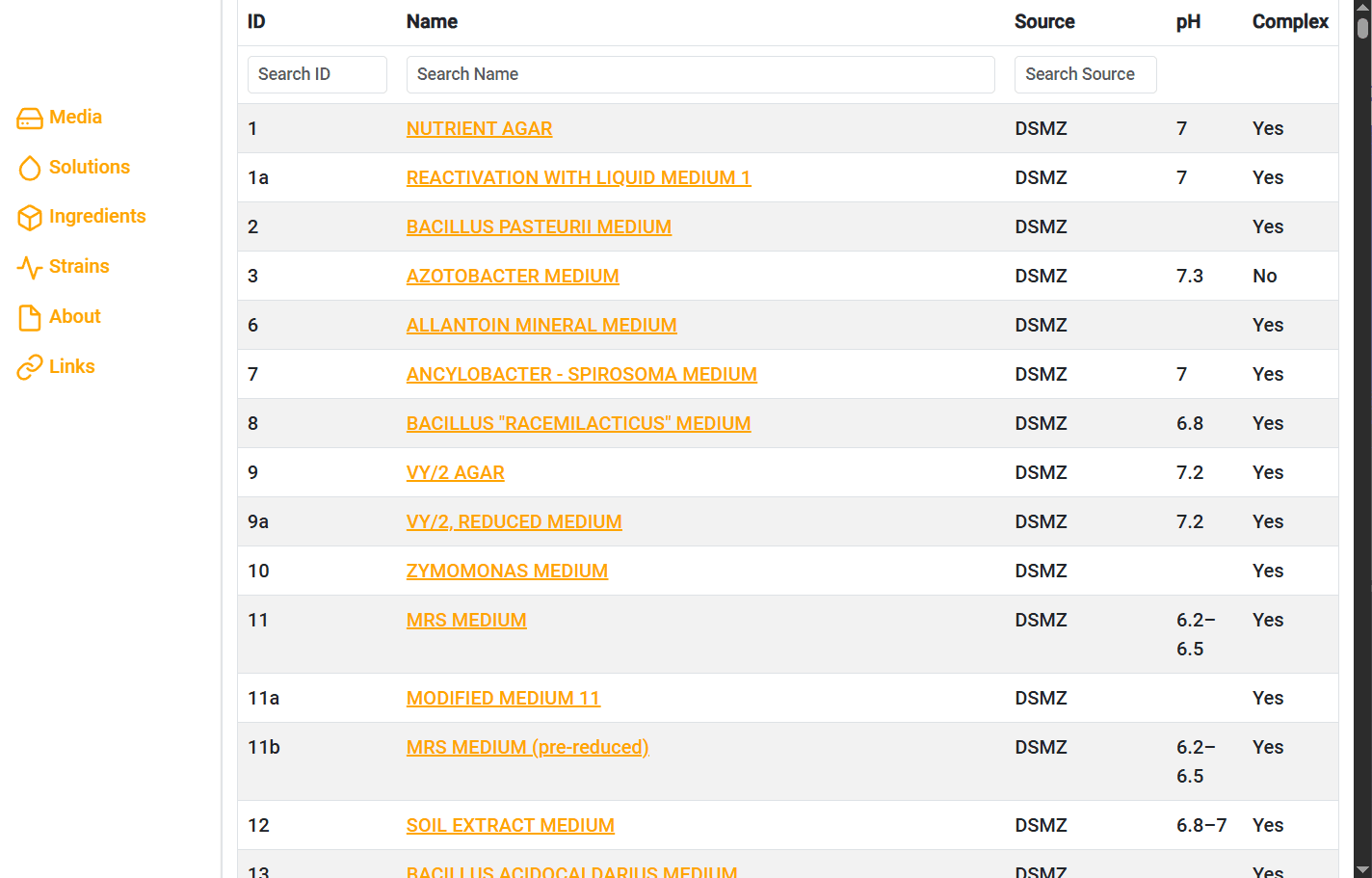Open AZOTOBACTER MEDIUM entry
This screenshot has height=878, width=1372.
pos(513,276)
